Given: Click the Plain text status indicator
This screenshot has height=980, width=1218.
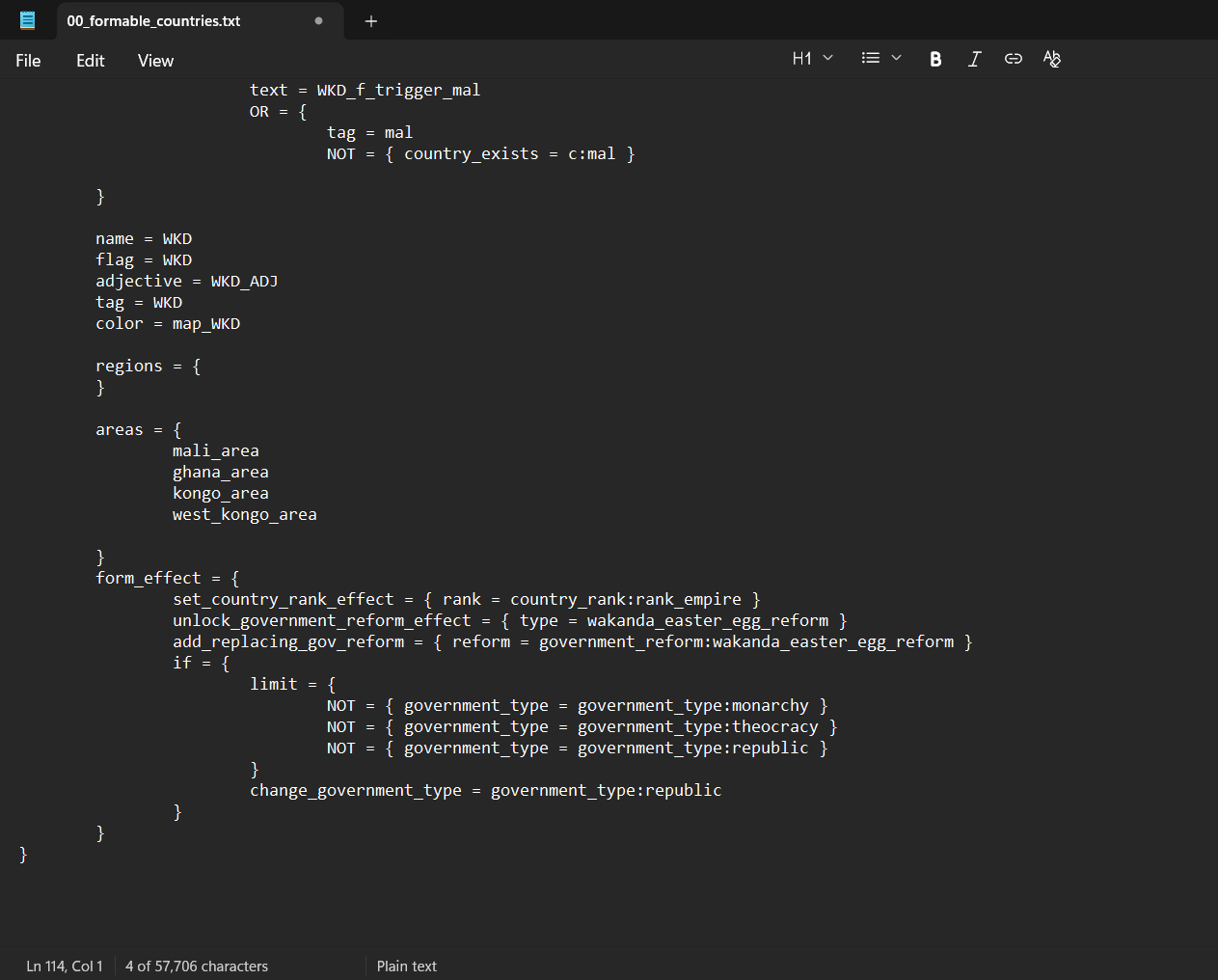Looking at the screenshot, I should pos(406,966).
